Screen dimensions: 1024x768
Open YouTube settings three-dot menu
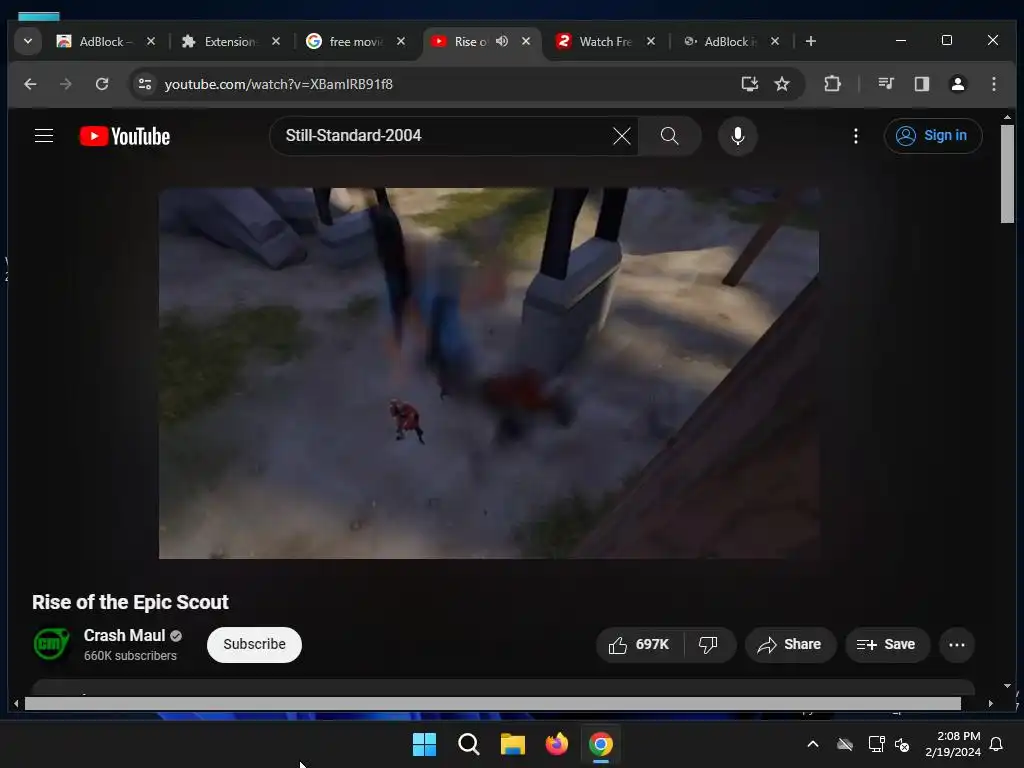(x=856, y=136)
